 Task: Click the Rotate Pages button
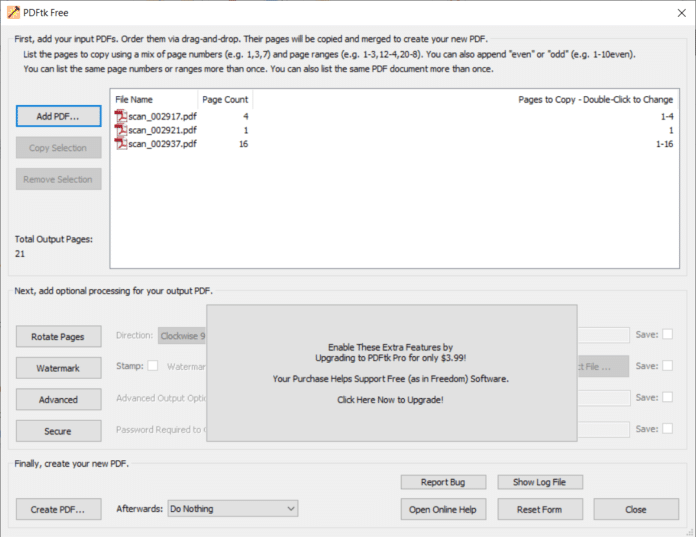tap(58, 336)
